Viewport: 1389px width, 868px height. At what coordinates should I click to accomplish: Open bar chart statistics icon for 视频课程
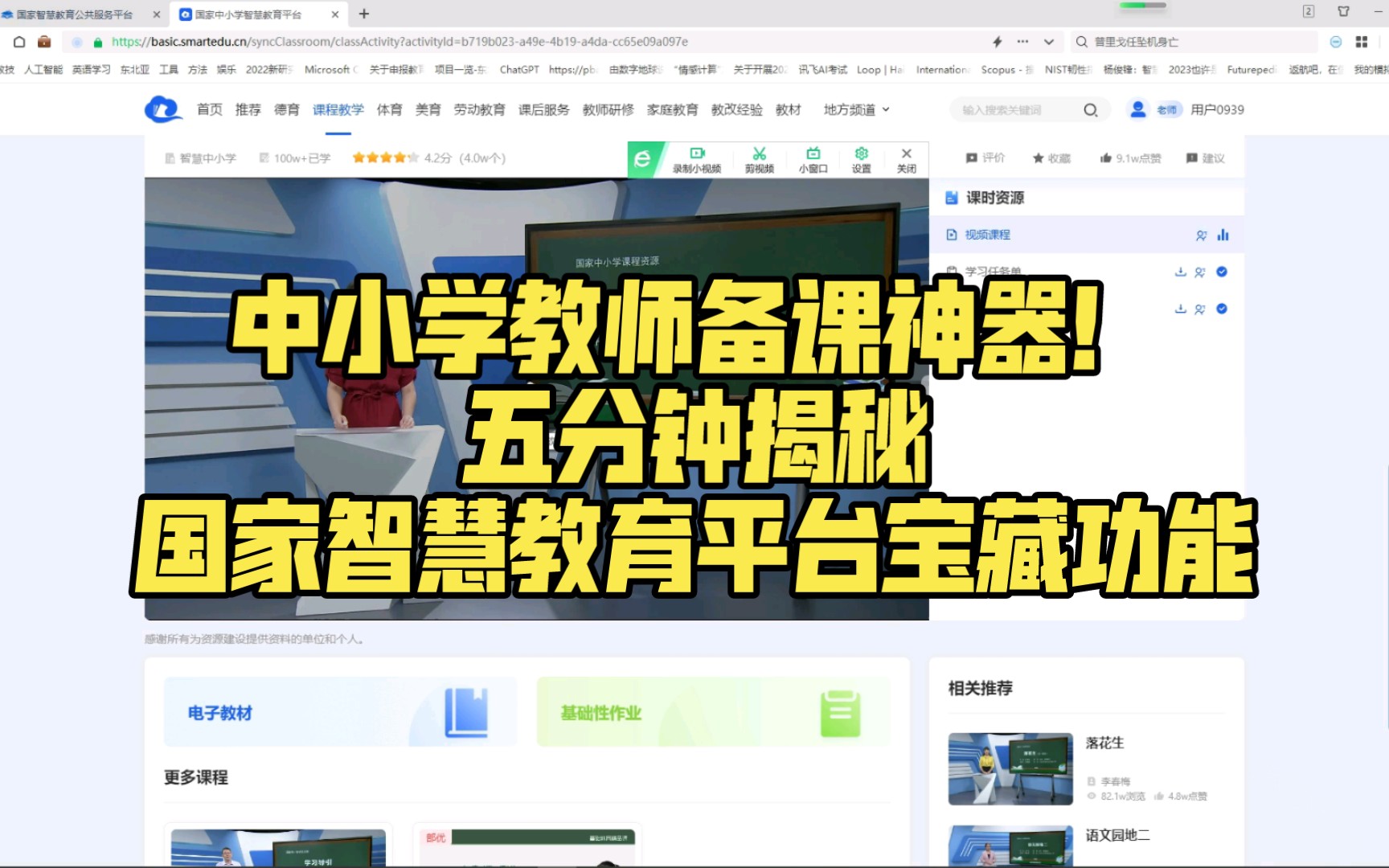coord(1223,235)
